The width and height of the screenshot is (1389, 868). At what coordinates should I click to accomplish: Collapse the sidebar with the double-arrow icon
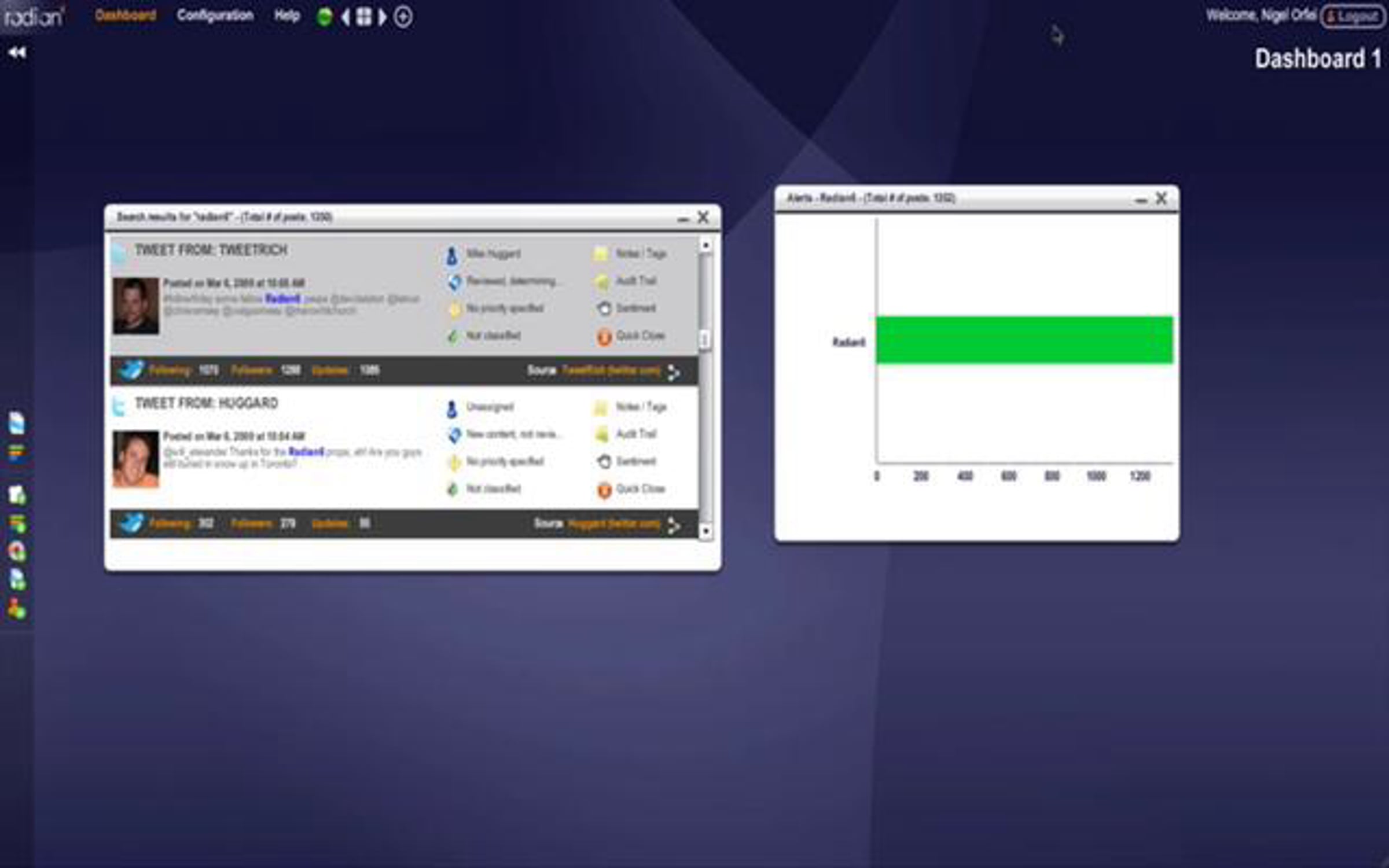point(17,53)
